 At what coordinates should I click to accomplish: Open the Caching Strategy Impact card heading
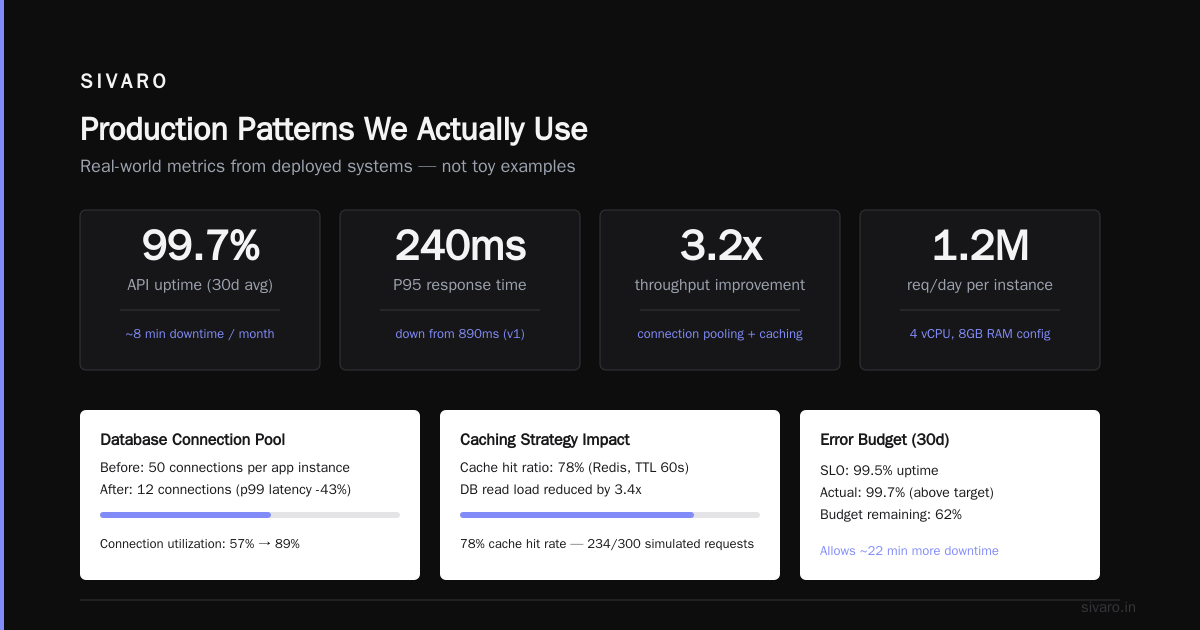[x=545, y=439]
